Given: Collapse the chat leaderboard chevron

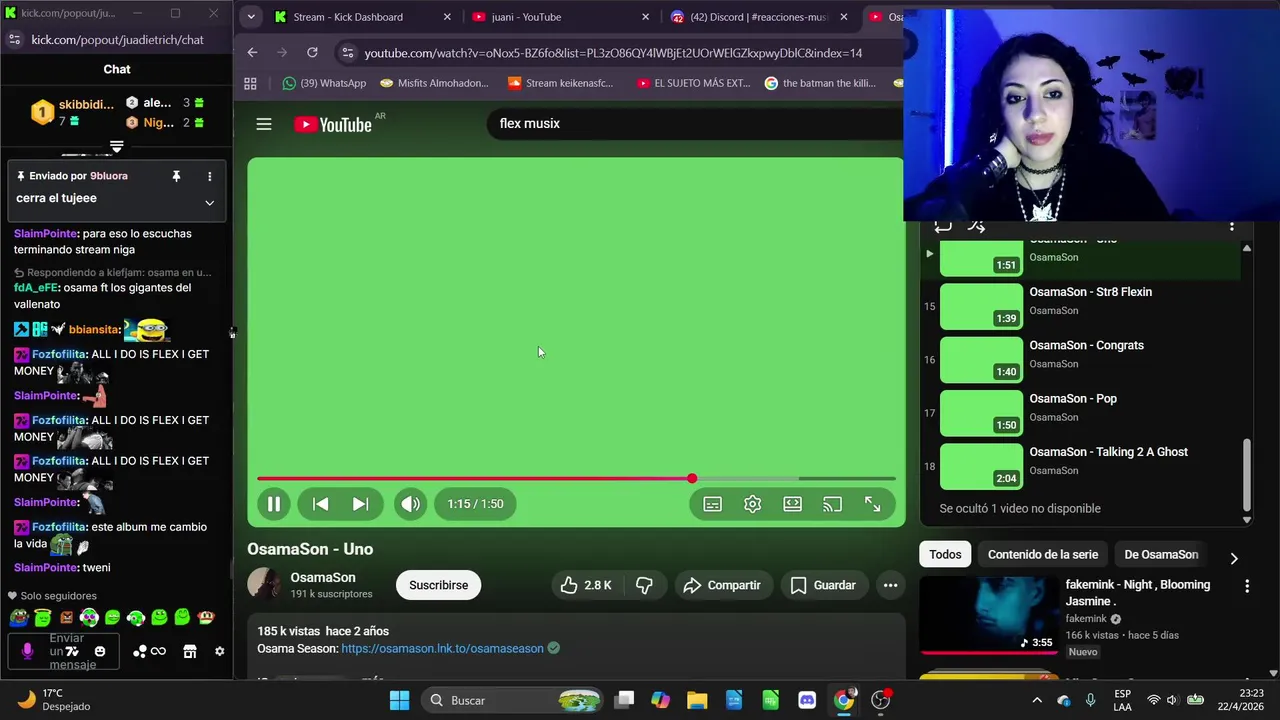Looking at the screenshot, I should tap(116, 146).
